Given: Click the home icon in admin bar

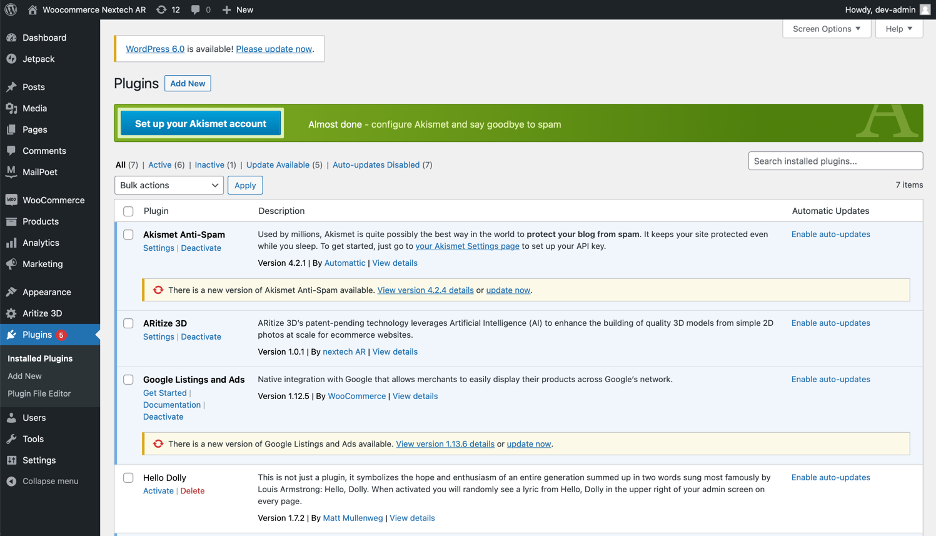Looking at the screenshot, I should tap(32, 10).
